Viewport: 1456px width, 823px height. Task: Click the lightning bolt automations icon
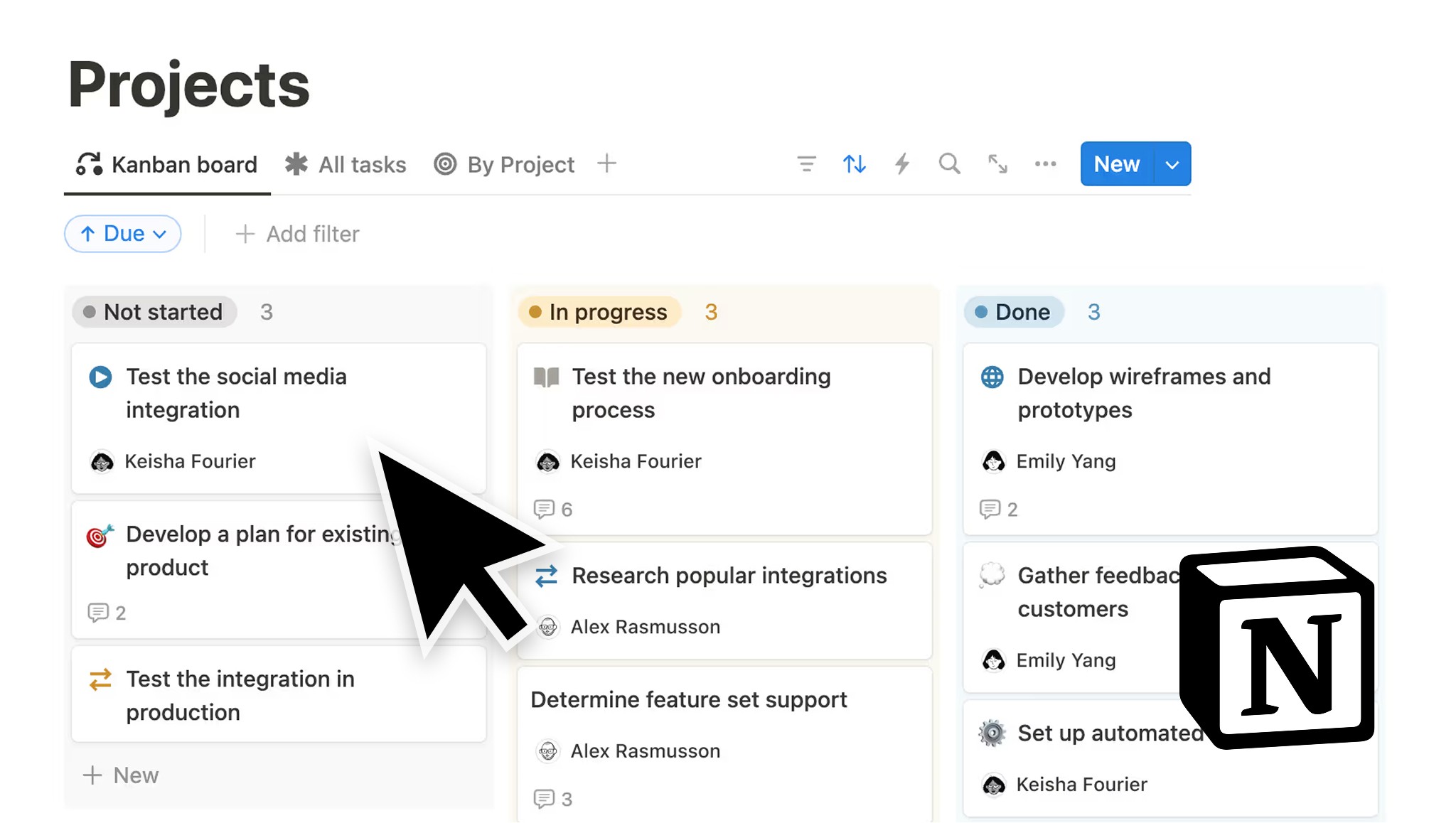tap(901, 164)
